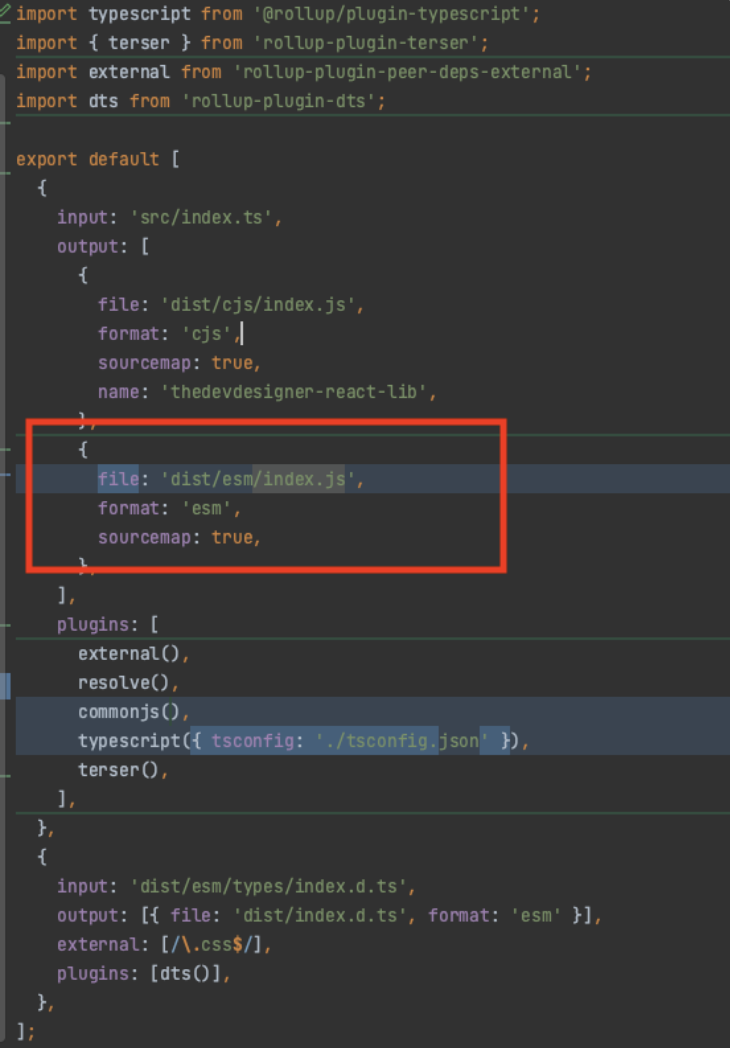Image resolution: width=730 pixels, height=1048 pixels.
Task: Click the tsconfig property key
Action: [253, 741]
